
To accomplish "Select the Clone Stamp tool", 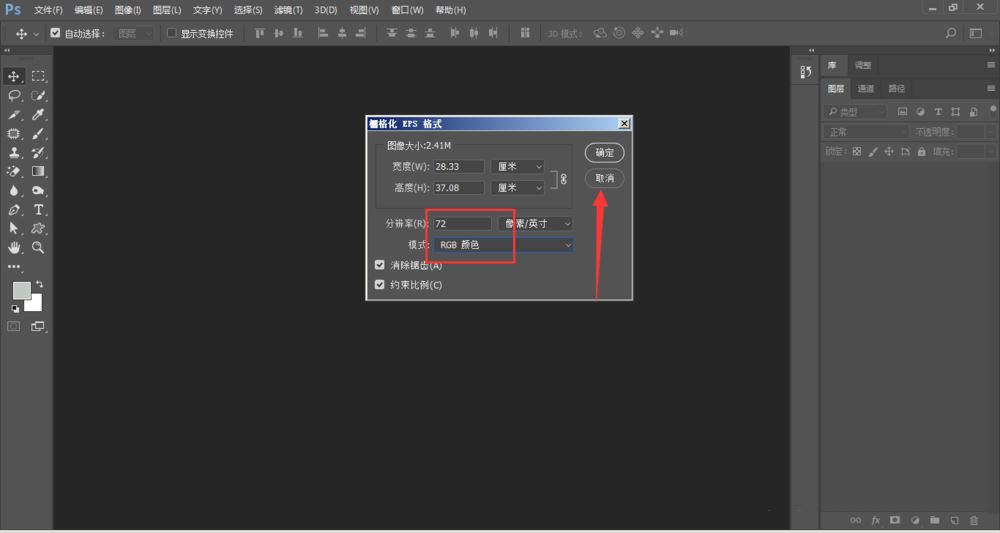I will click(13, 153).
